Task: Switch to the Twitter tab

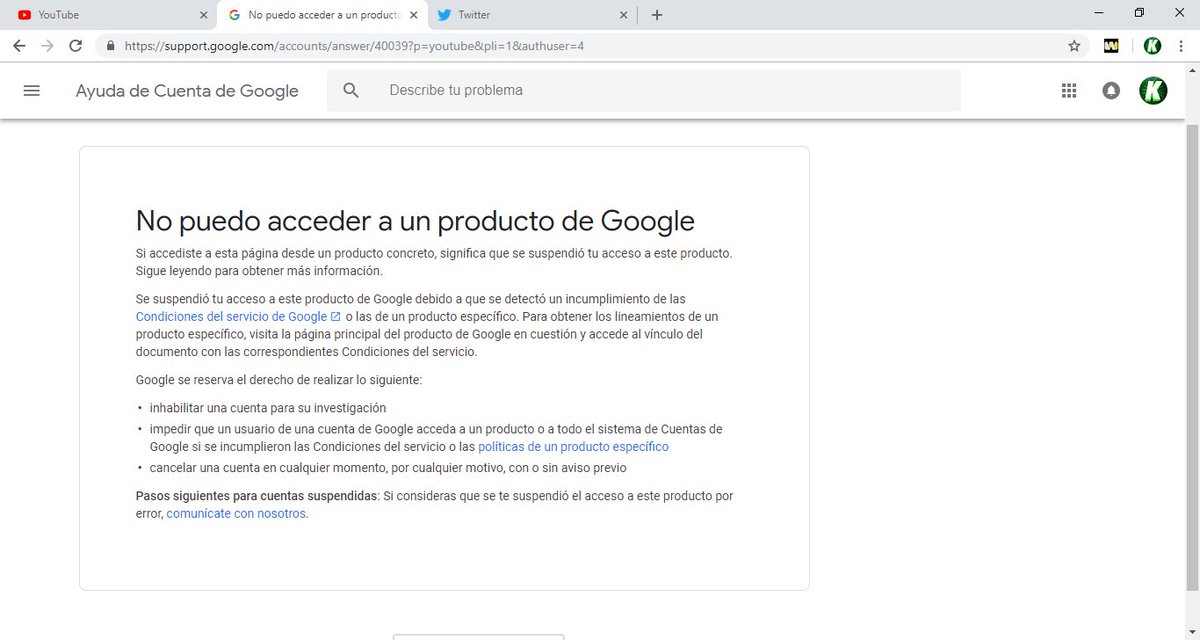Action: click(x=534, y=15)
